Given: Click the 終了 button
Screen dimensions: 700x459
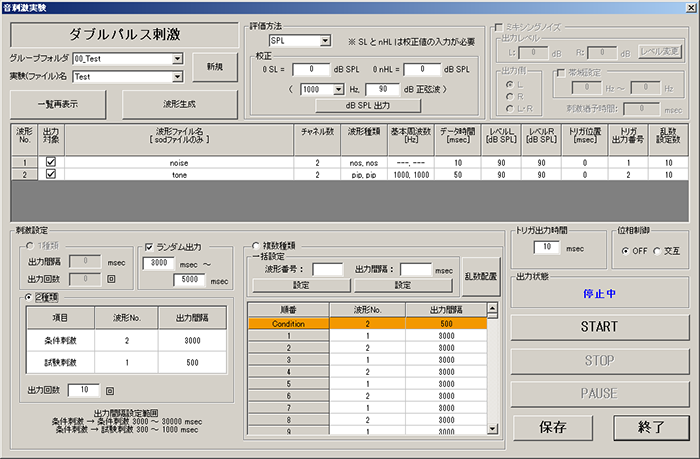Looking at the screenshot, I should pos(651,427).
